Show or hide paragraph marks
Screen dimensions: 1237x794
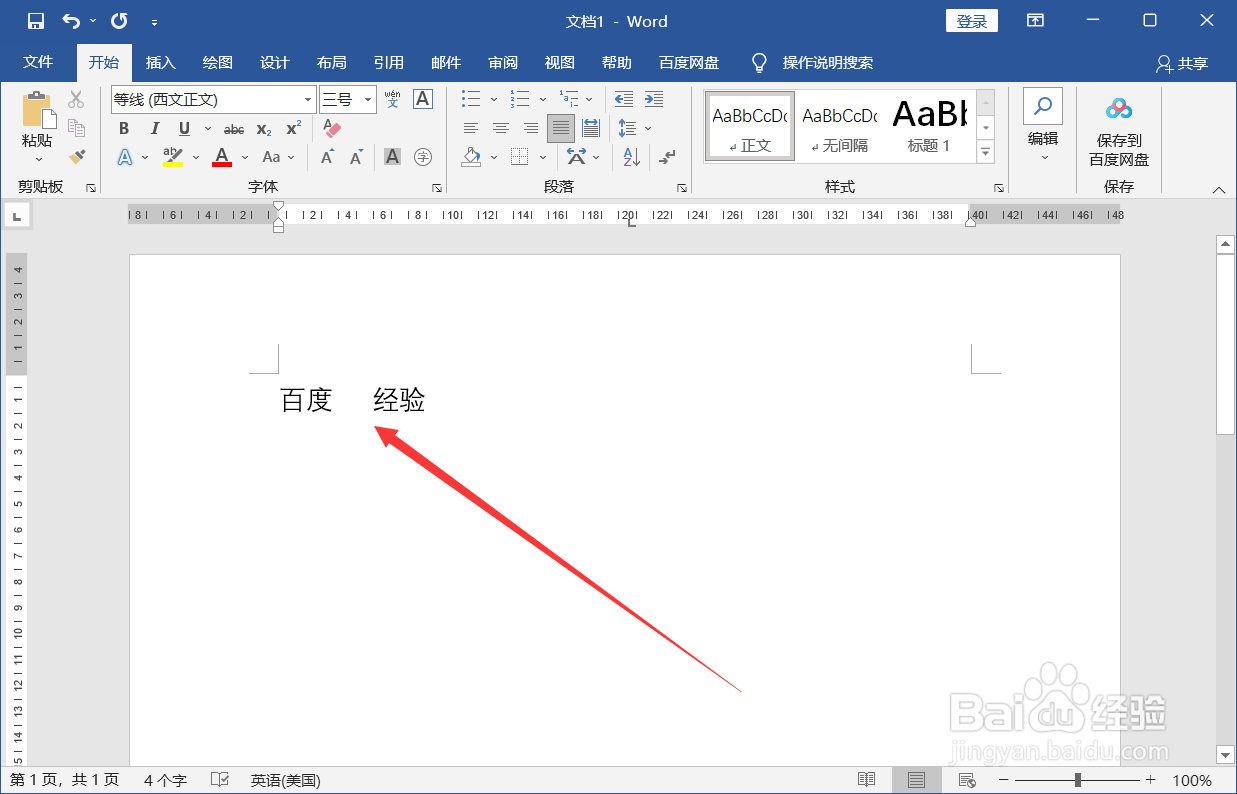coord(668,157)
